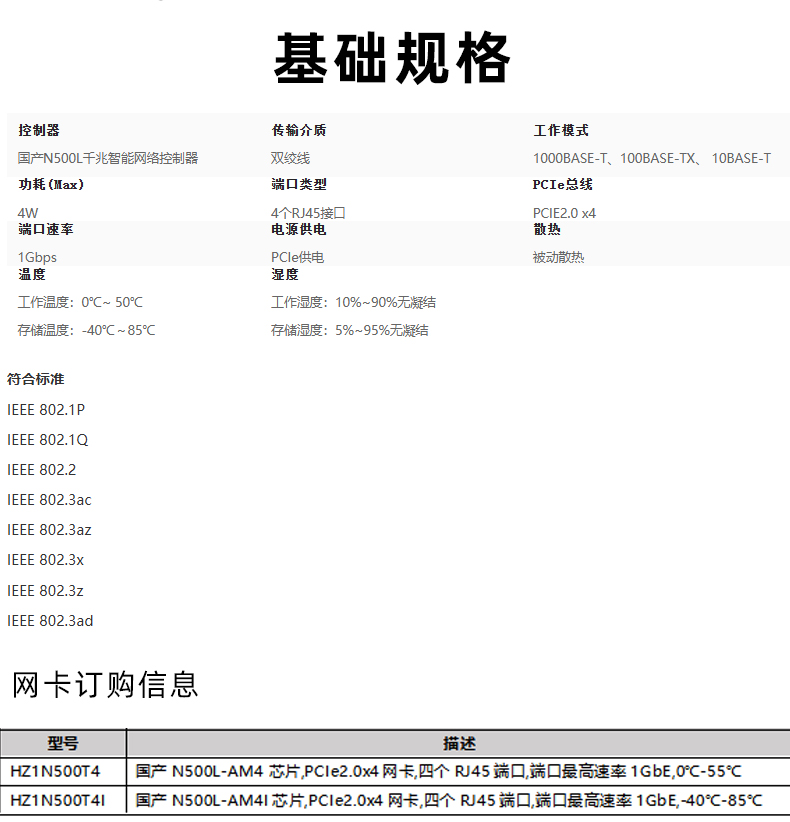This screenshot has width=790, height=822.
Task: Select the 功耗(Max) label
Action: (x=51, y=185)
